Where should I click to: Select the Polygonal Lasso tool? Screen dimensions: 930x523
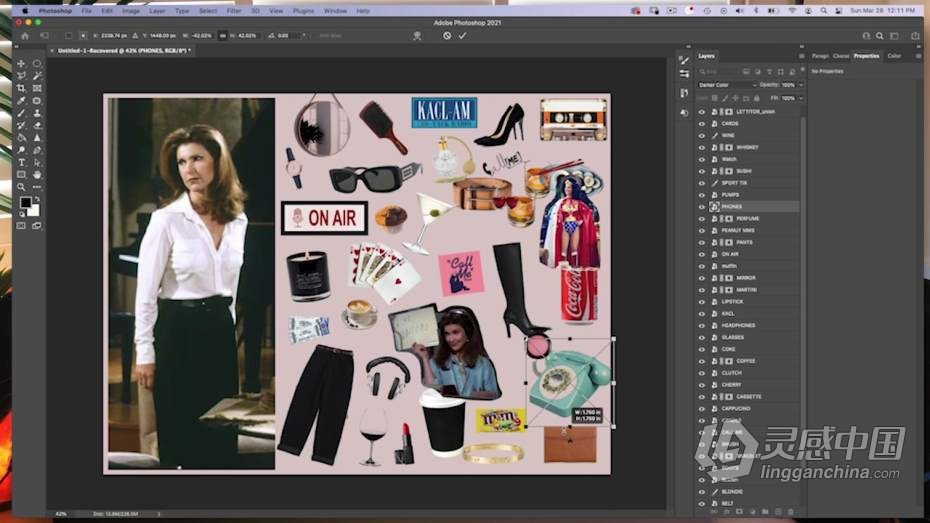click(21, 76)
